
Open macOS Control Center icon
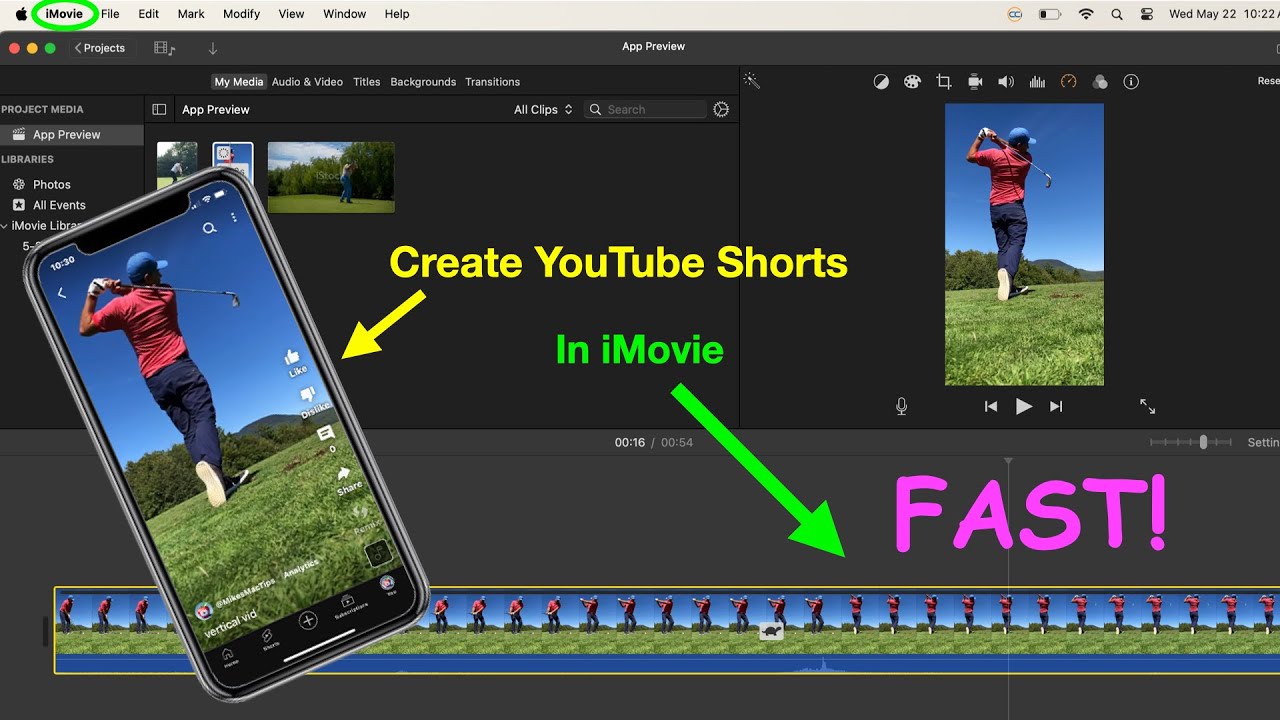point(1147,14)
